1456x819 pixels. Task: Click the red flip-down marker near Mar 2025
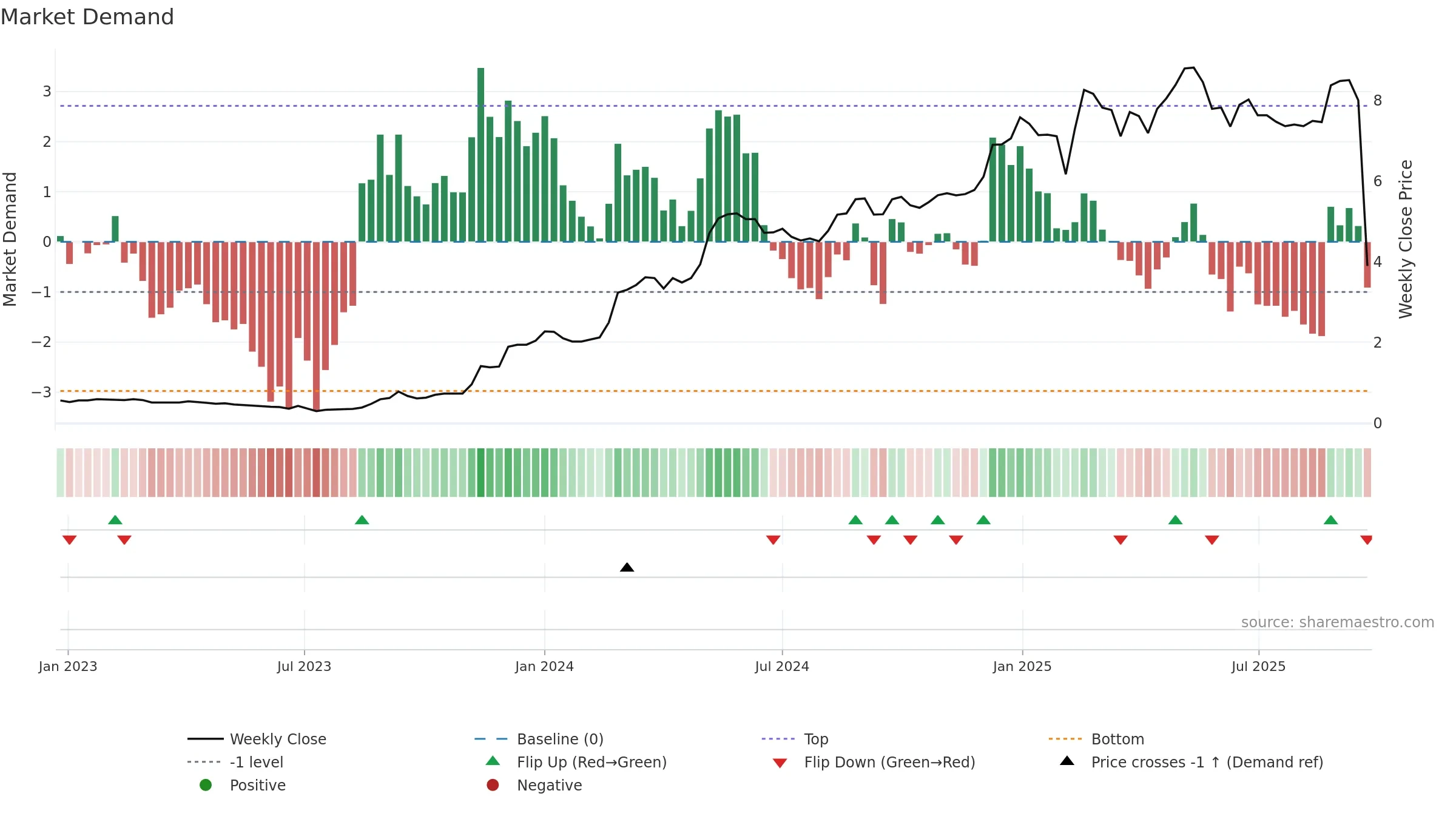[1121, 540]
